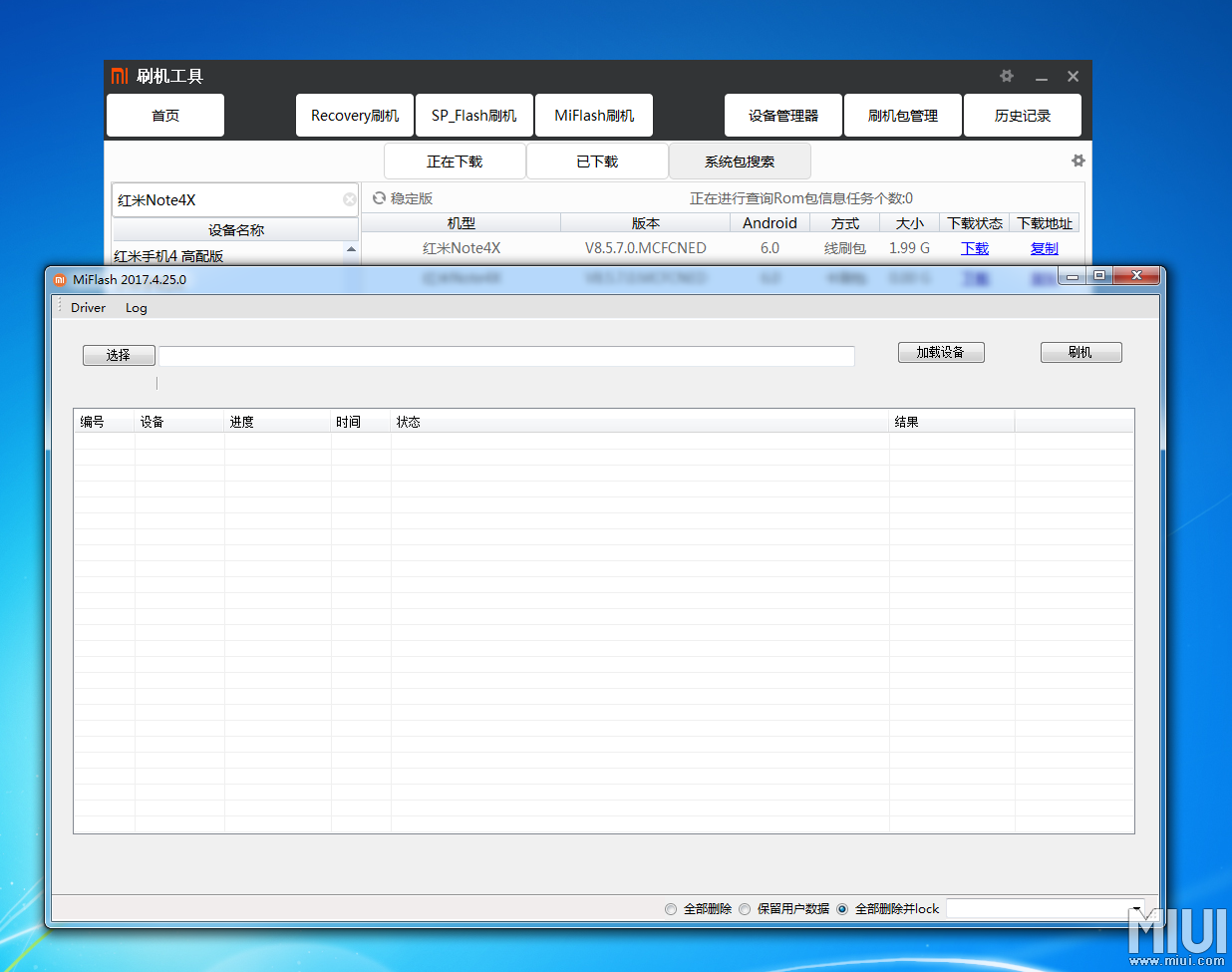Click the 下载 link for 红米Note4X ROM

coord(974,247)
